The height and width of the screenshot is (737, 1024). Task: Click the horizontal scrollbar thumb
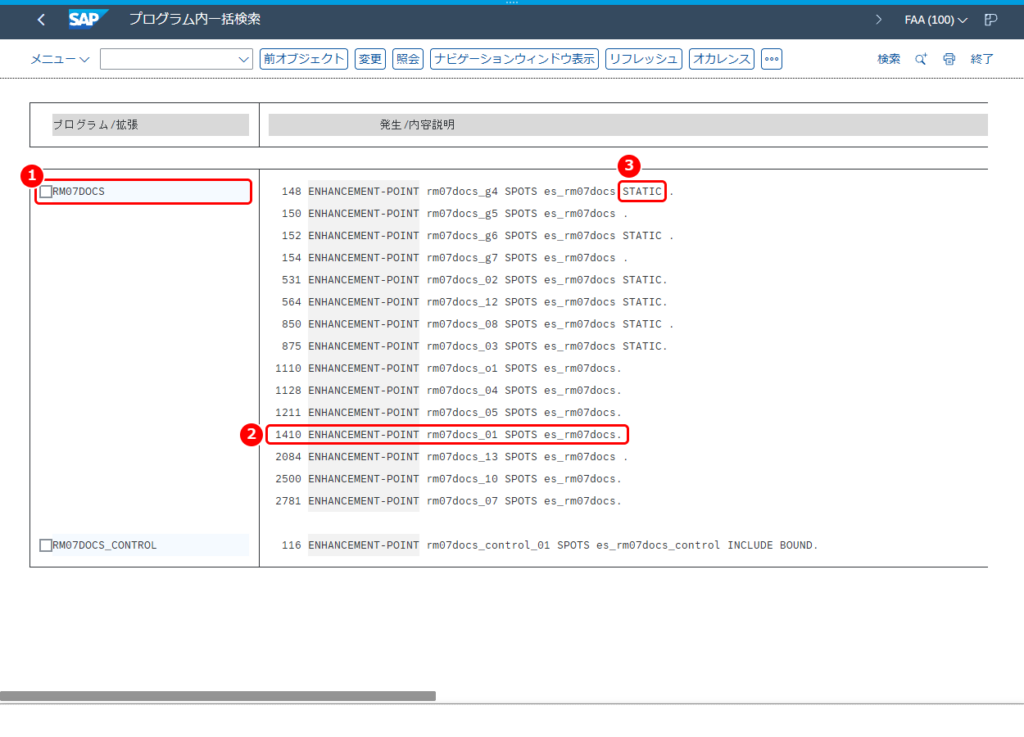tap(218, 696)
